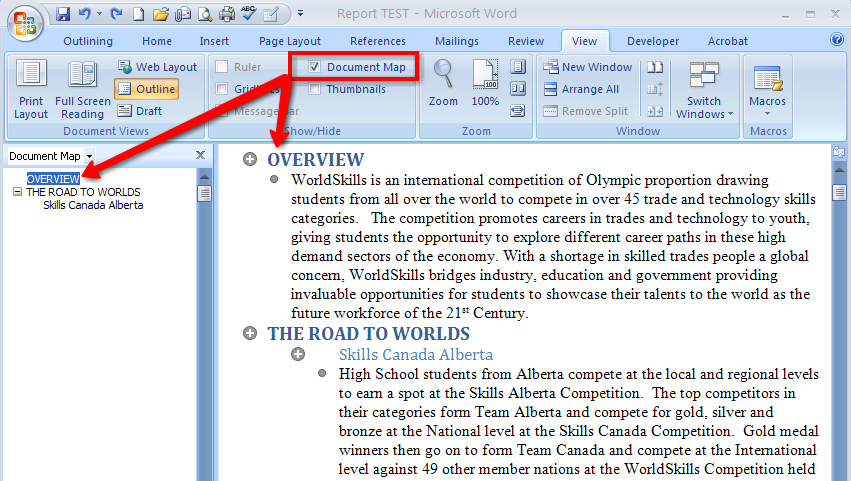
Task: Switch to the Home tab
Action: pos(157,41)
